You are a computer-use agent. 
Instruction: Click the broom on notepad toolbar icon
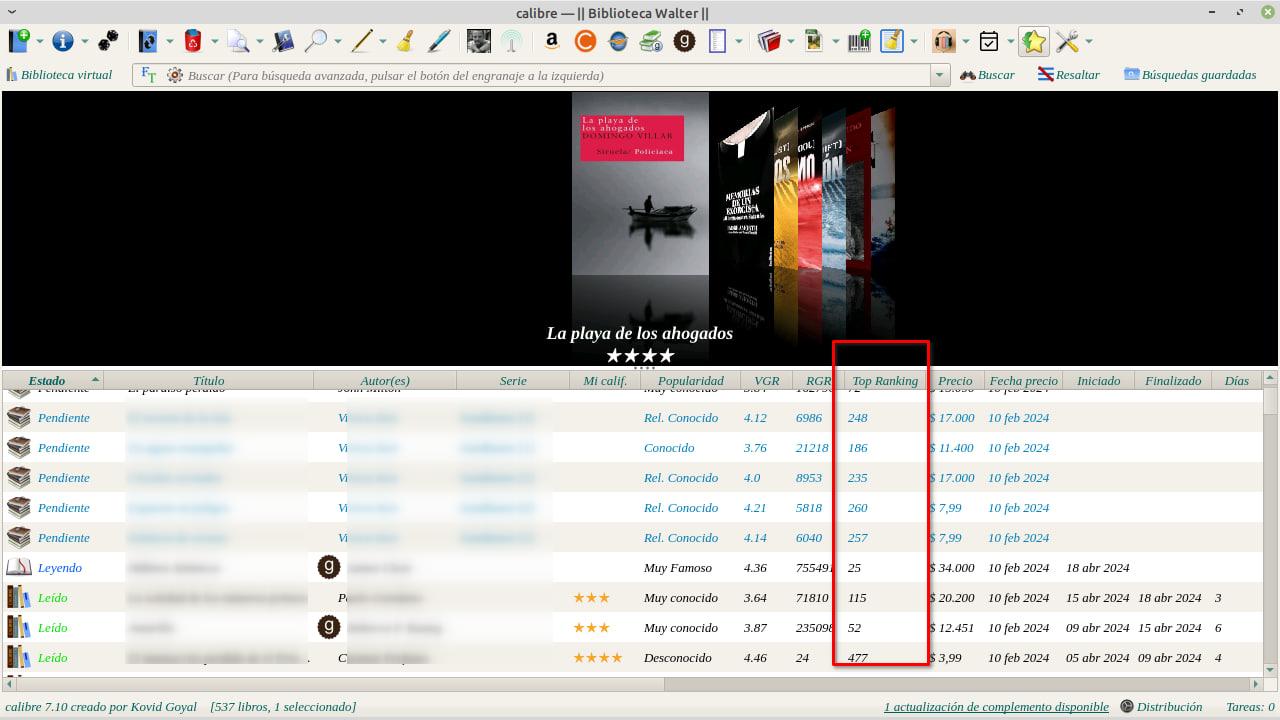892,41
